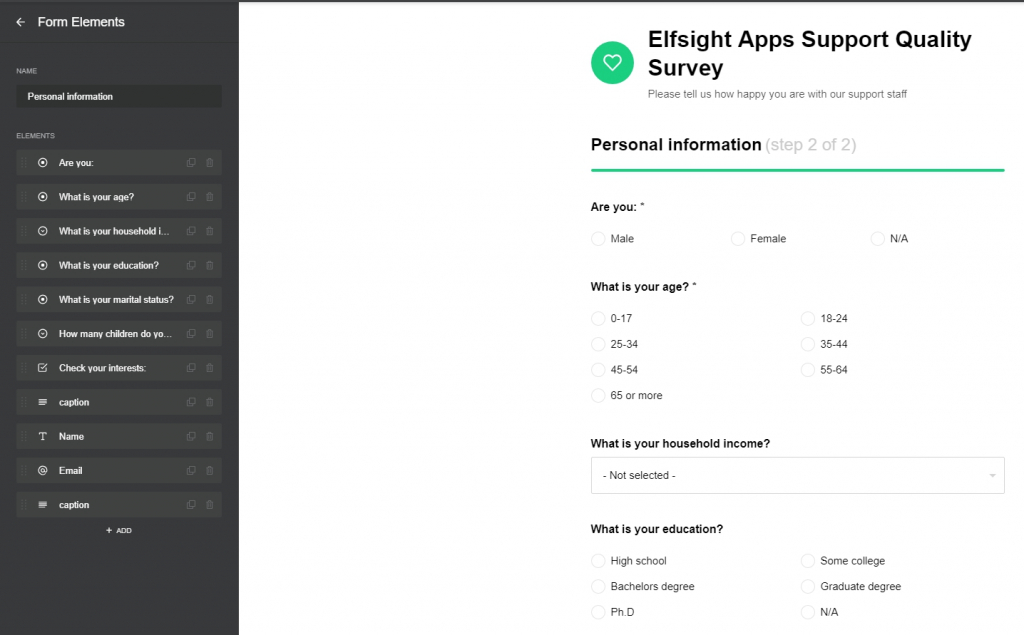Add a new form element

(x=119, y=530)
